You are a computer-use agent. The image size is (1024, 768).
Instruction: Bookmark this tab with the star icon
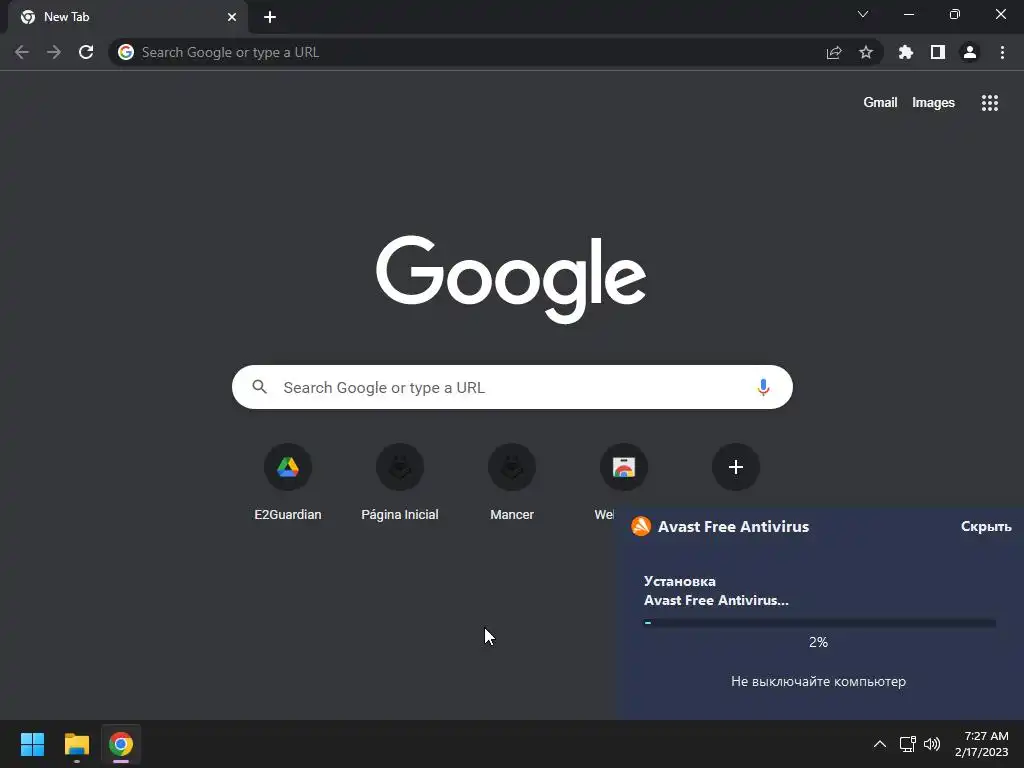click(x=866, y=52)
